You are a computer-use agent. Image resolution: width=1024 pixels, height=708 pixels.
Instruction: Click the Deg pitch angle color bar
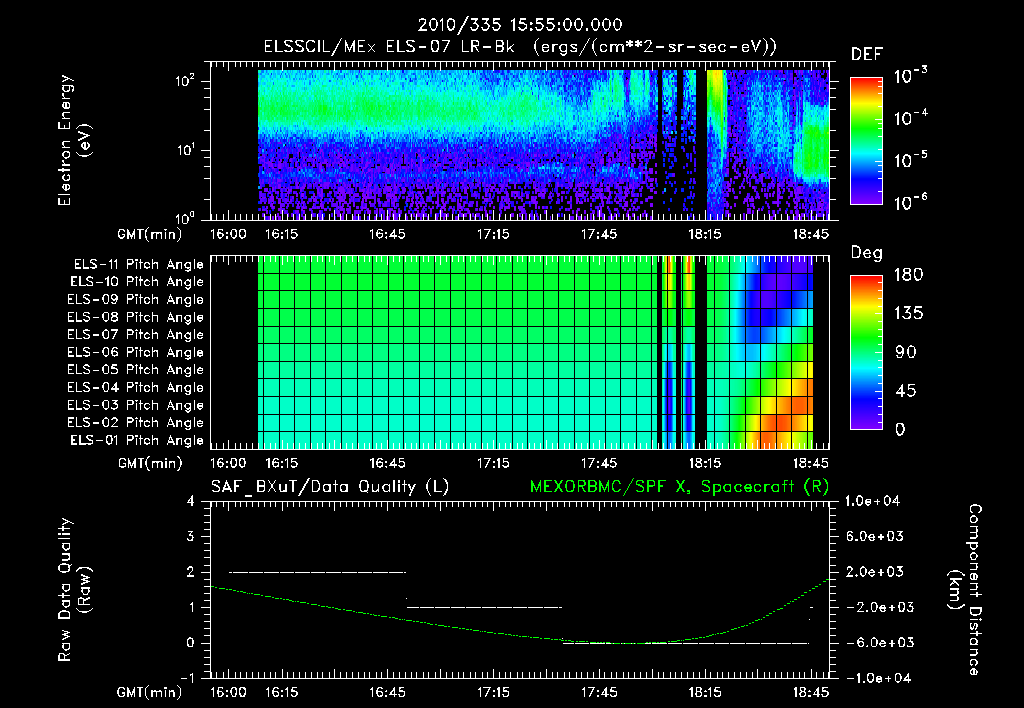pos(866,352)
